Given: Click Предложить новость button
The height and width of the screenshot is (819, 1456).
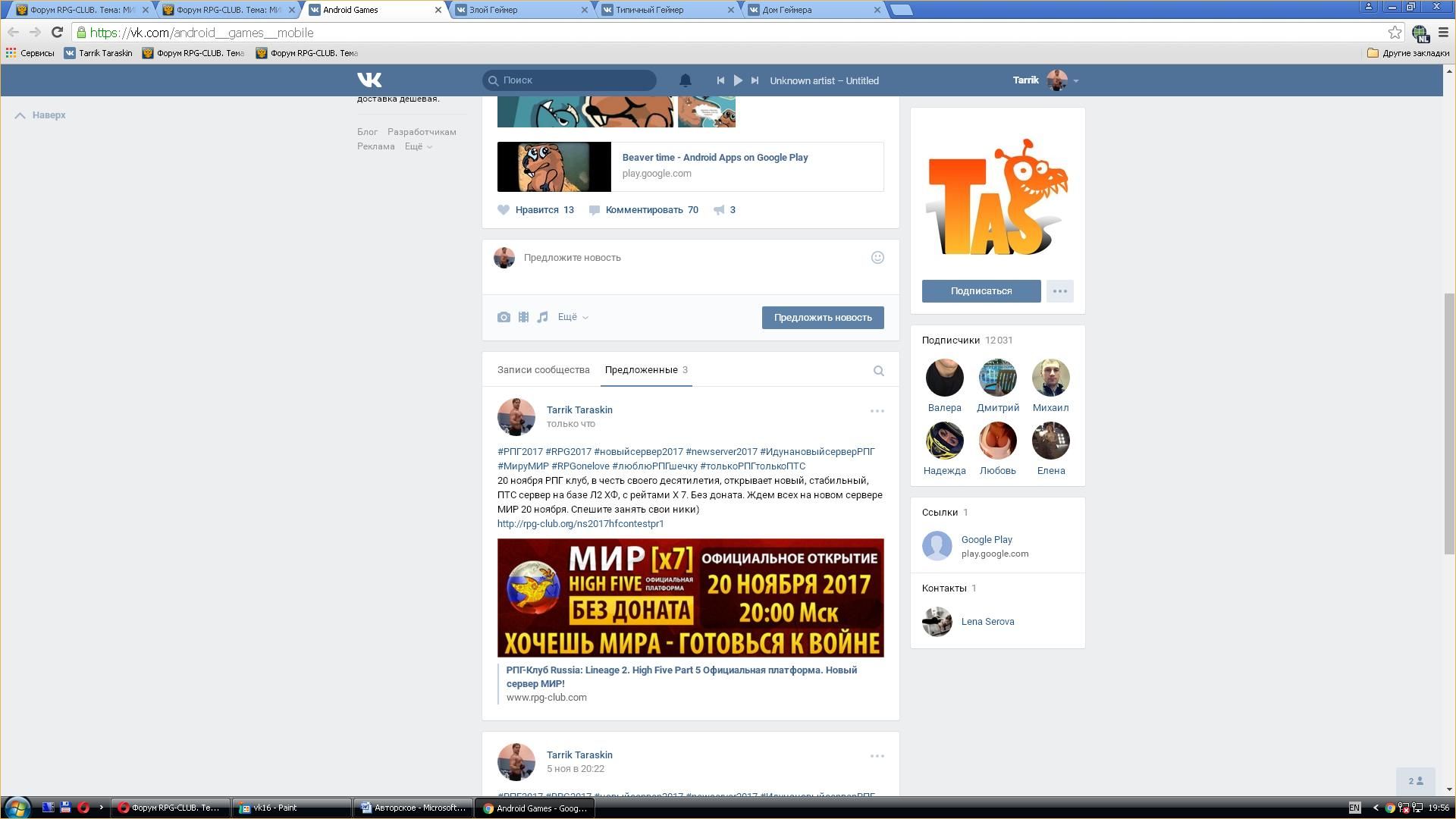Looking at the screenshot, I should click(823, 318).
